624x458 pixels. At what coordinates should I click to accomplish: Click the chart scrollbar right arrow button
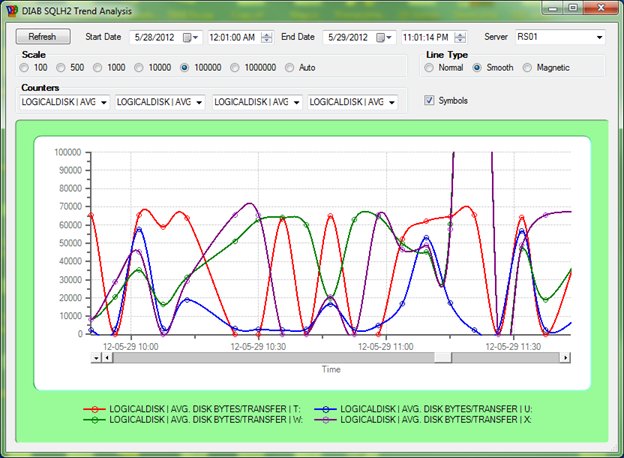565,358
